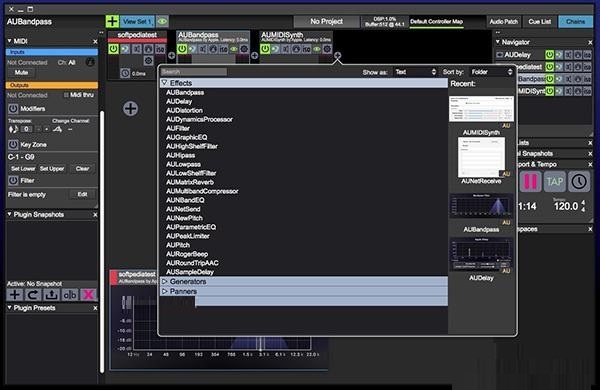
Task: Click the export snapshot upload icon
Action: click(51, 295)
